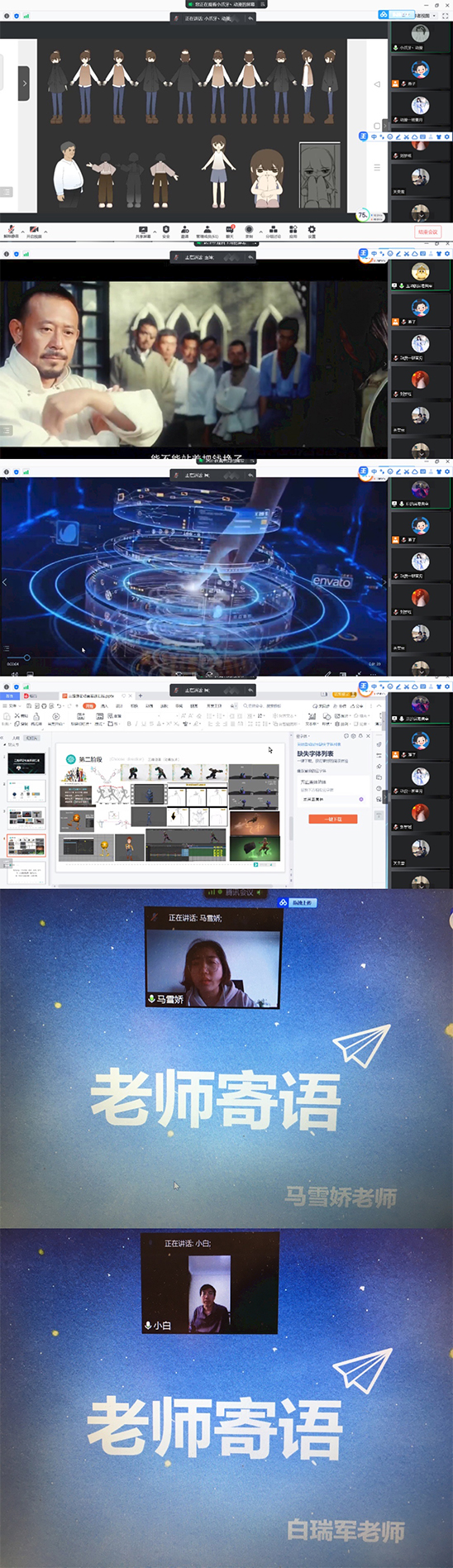Open the 视图 layout dropdown at top right
Viewport: 453px width, 1568px height.
(x=426, y=15)
